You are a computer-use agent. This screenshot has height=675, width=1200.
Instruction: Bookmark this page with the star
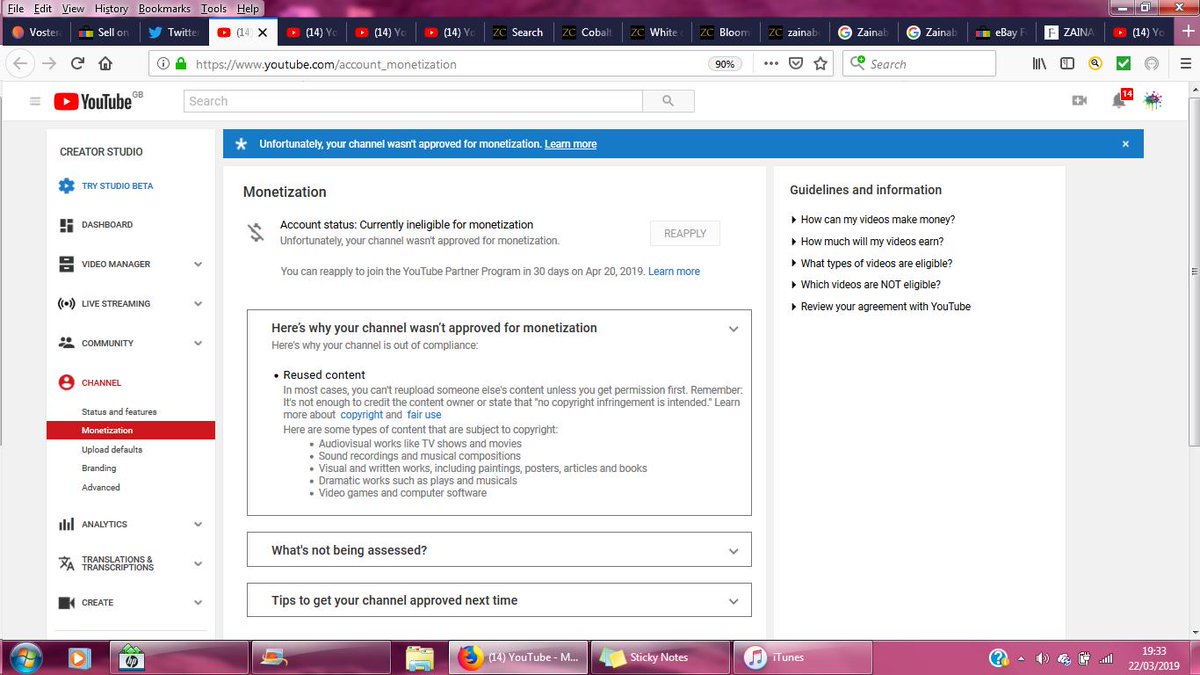coord(821,64)
